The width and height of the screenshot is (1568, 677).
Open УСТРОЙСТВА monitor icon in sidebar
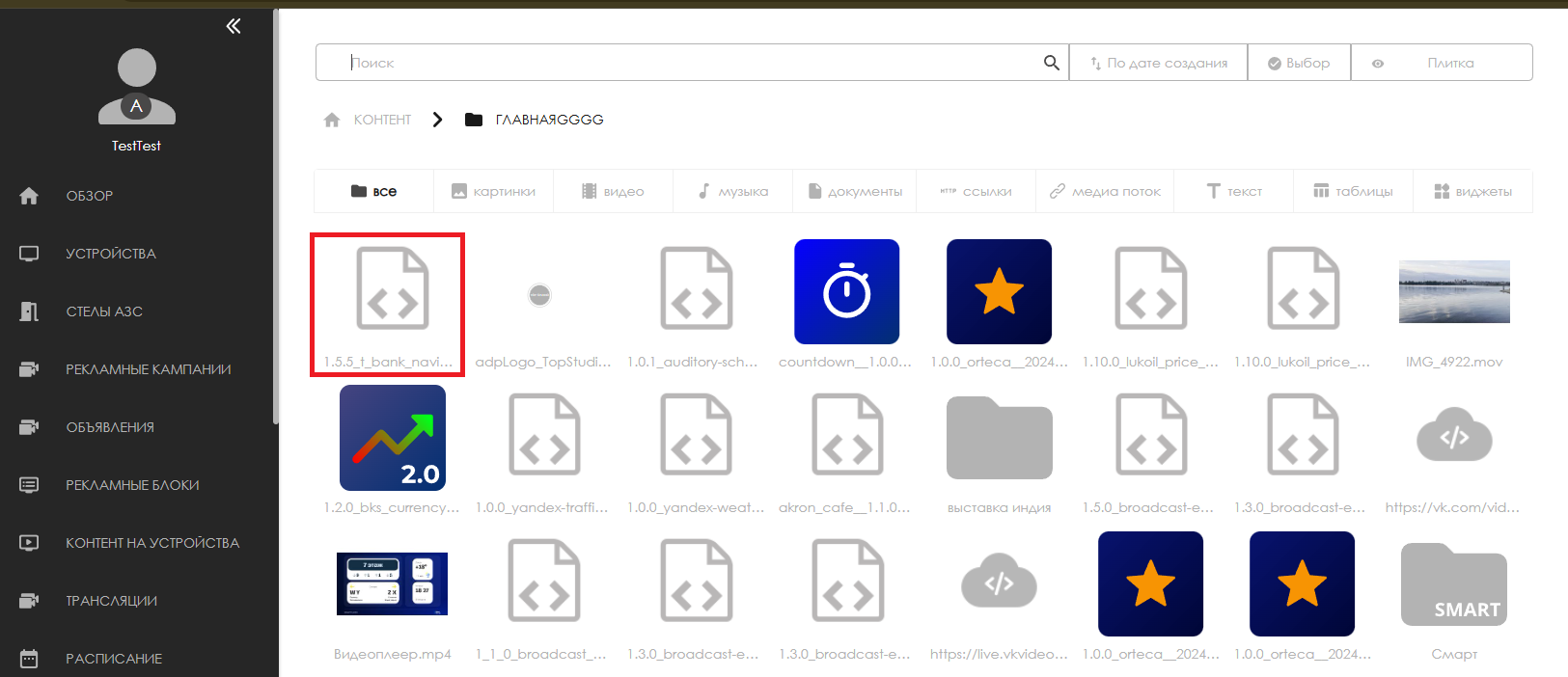[29, 254]
